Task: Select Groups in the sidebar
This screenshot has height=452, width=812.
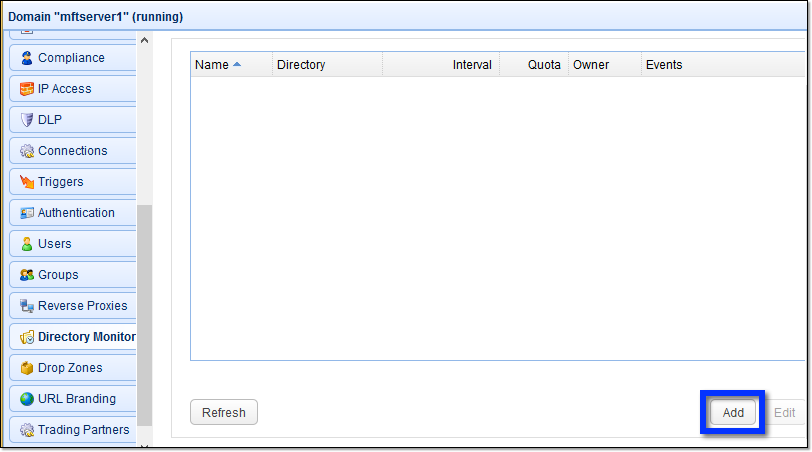Action: coord(73,275)
